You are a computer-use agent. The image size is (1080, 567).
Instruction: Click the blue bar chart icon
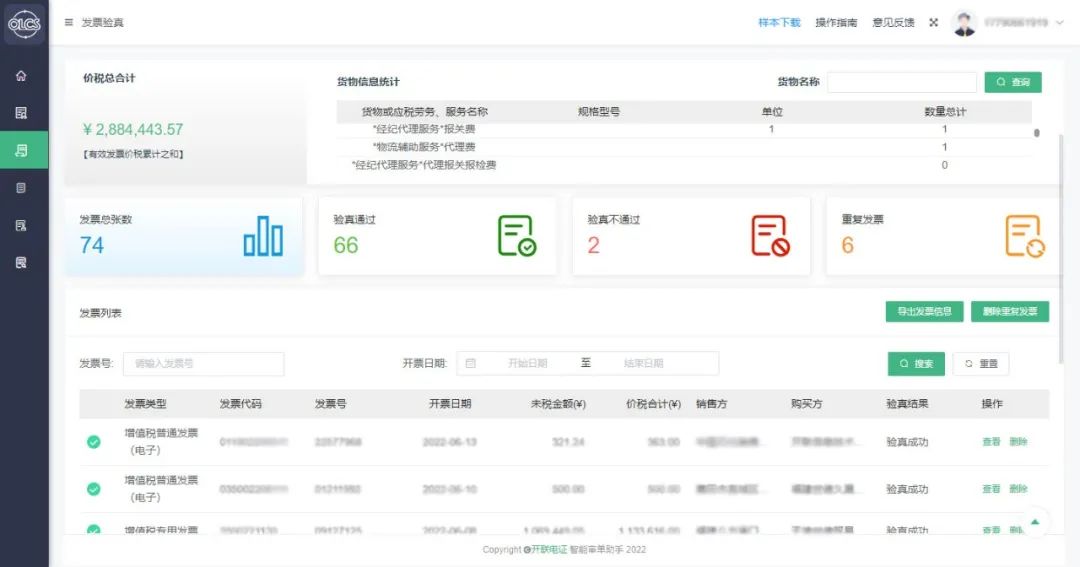tap(263, 236)
